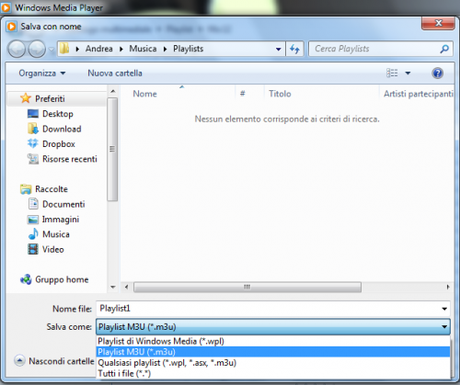The width and height of the screenshot is (460, 385).
Task: Click the change view icon
Action: pyautogui.click(x=392, y=73)
